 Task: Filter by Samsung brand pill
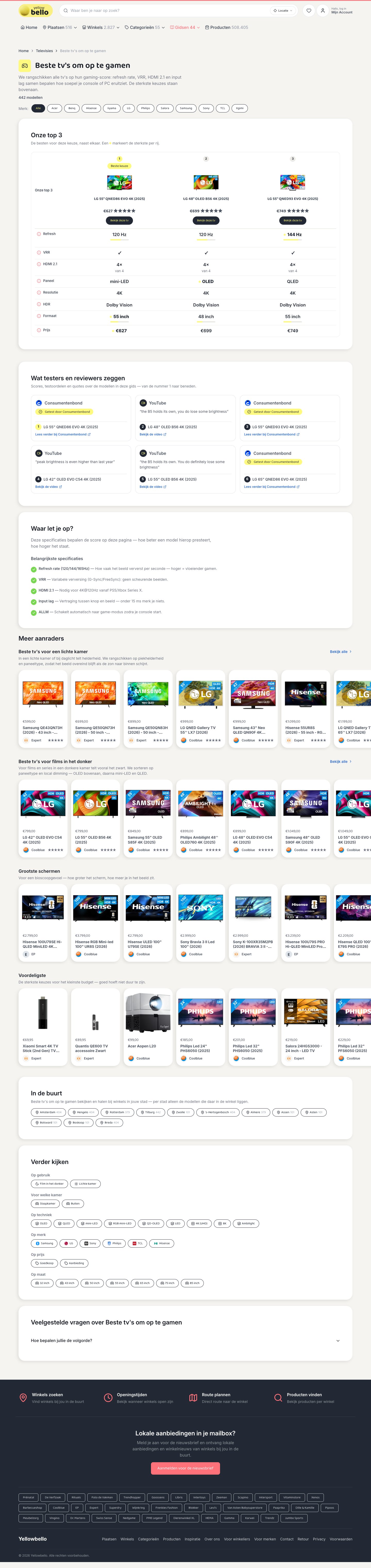point(186,108)
